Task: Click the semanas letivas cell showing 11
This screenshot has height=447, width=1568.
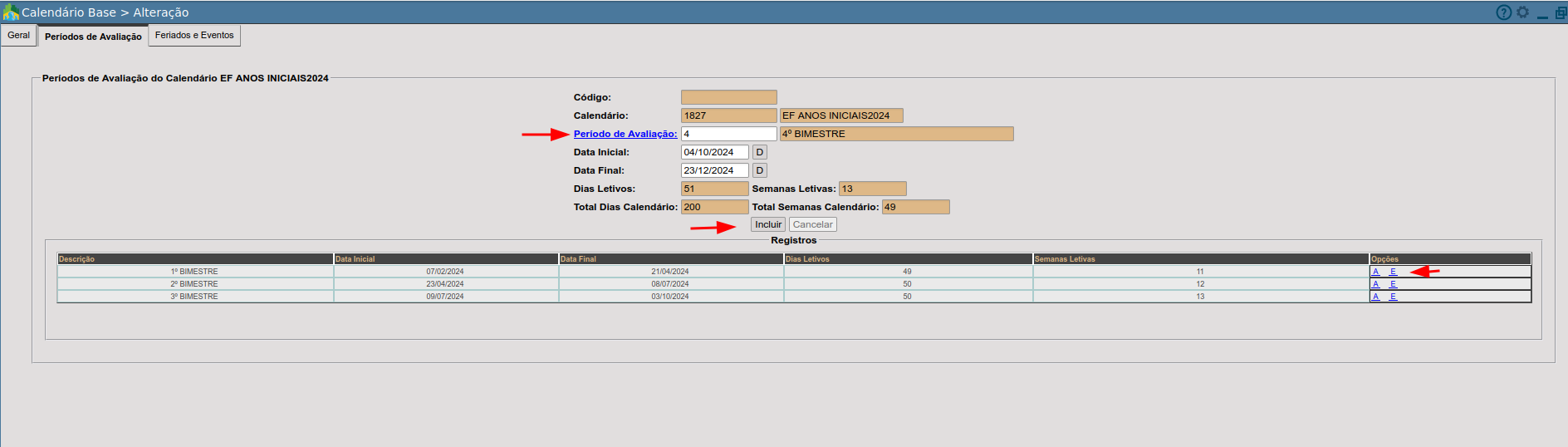Action: tap(1200, 272)
